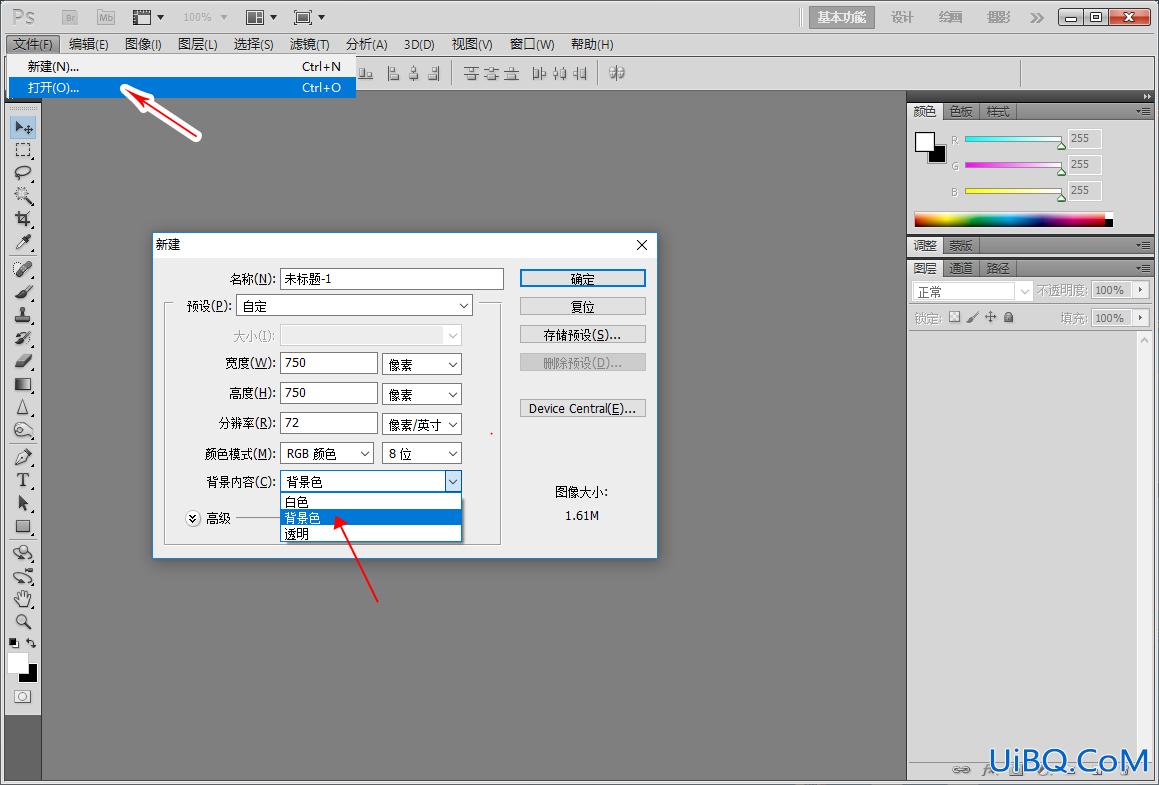Image resolution: width=1159 pixels, height=785 pixels.
Task: Select the Magic Wand tool
Action: pos(23,196)
